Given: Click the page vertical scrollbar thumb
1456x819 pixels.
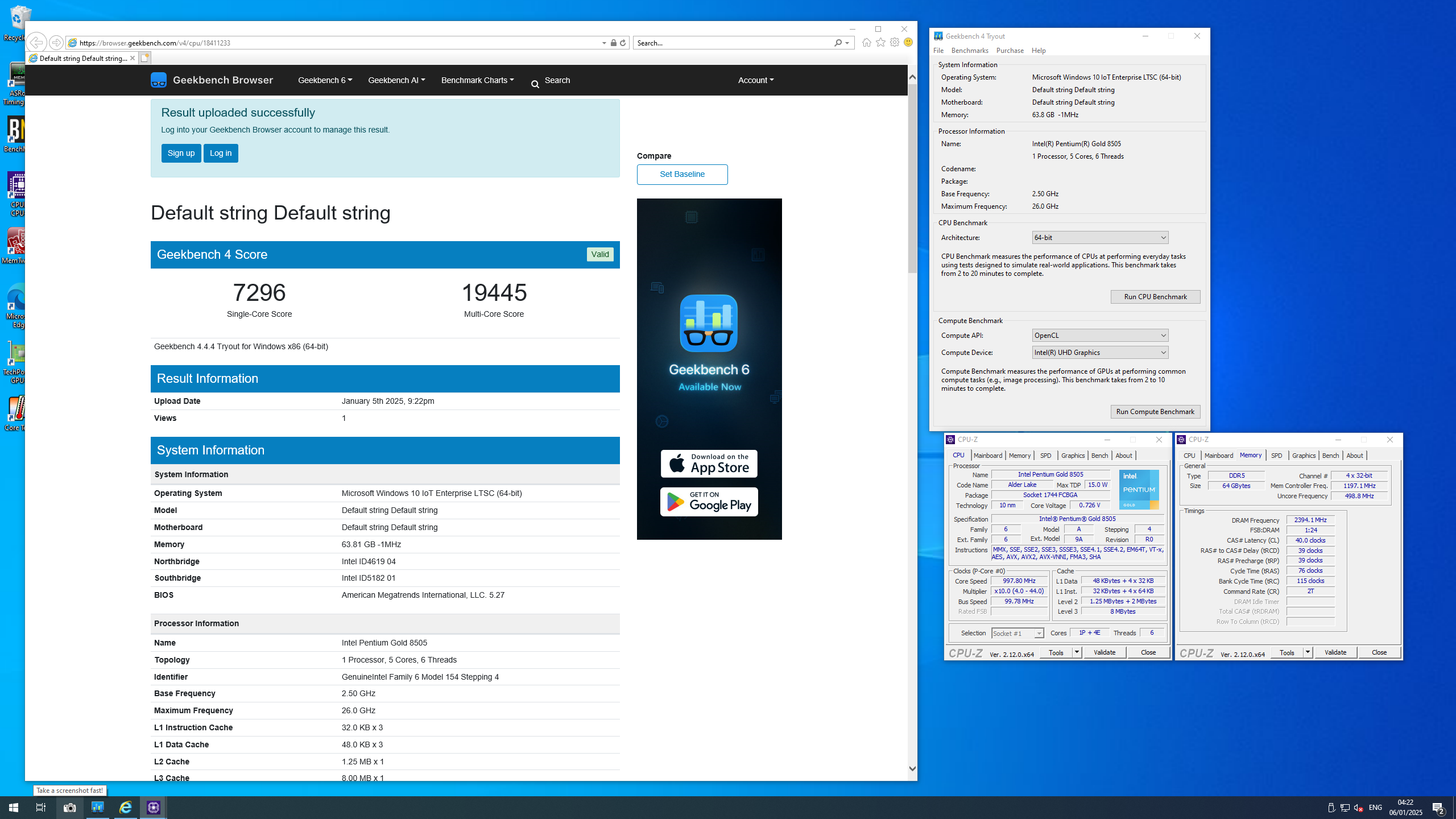Looking at the screenshot, I should [912, 179].
